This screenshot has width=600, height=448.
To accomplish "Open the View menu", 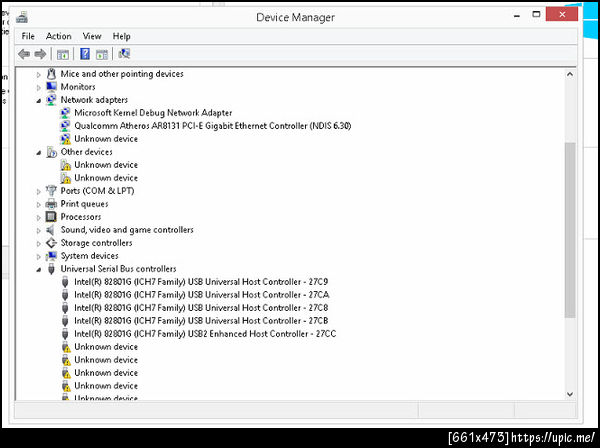I will (x=92, y=36).
